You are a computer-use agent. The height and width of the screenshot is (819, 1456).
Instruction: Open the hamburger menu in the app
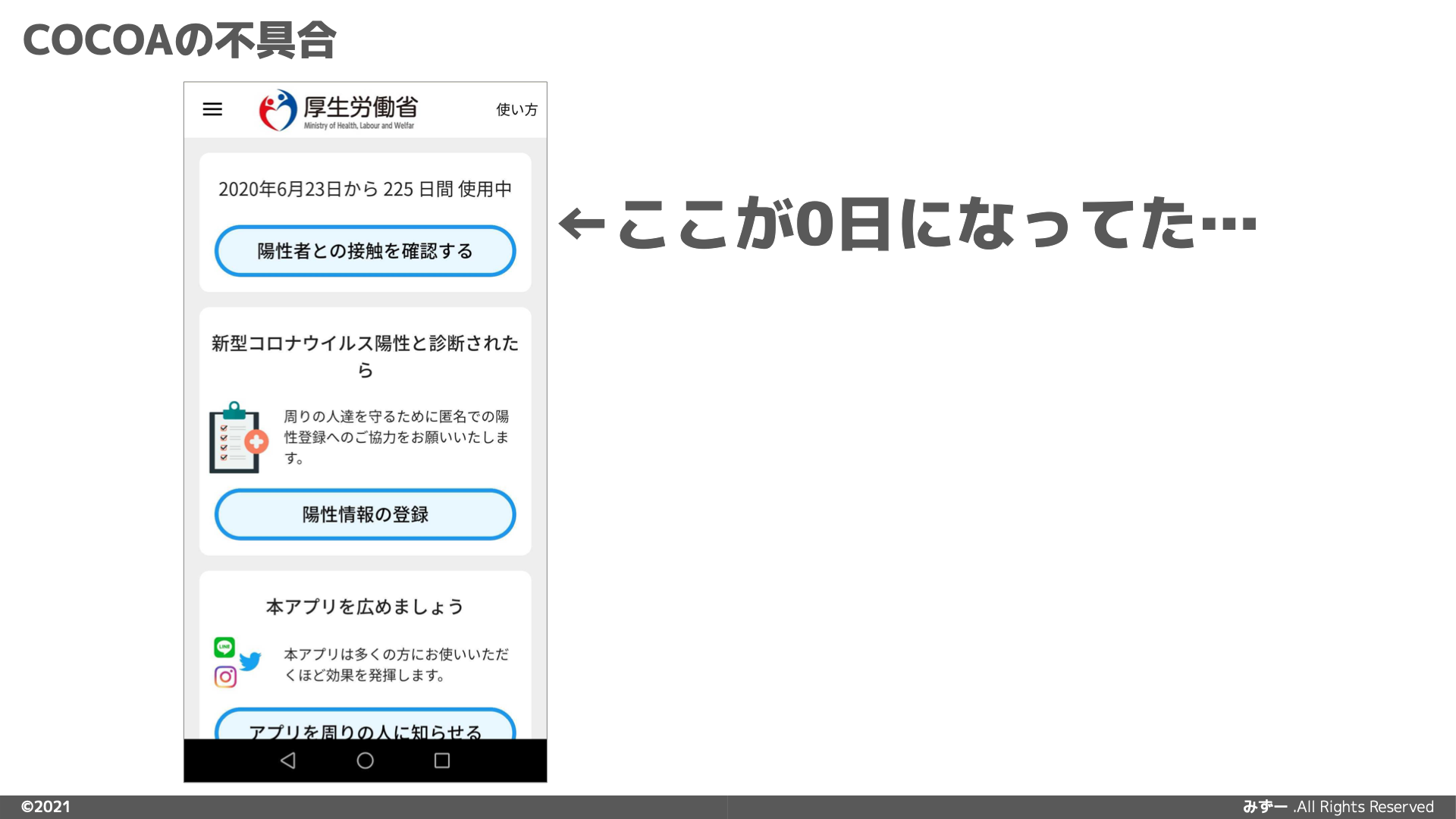(212, 109)
